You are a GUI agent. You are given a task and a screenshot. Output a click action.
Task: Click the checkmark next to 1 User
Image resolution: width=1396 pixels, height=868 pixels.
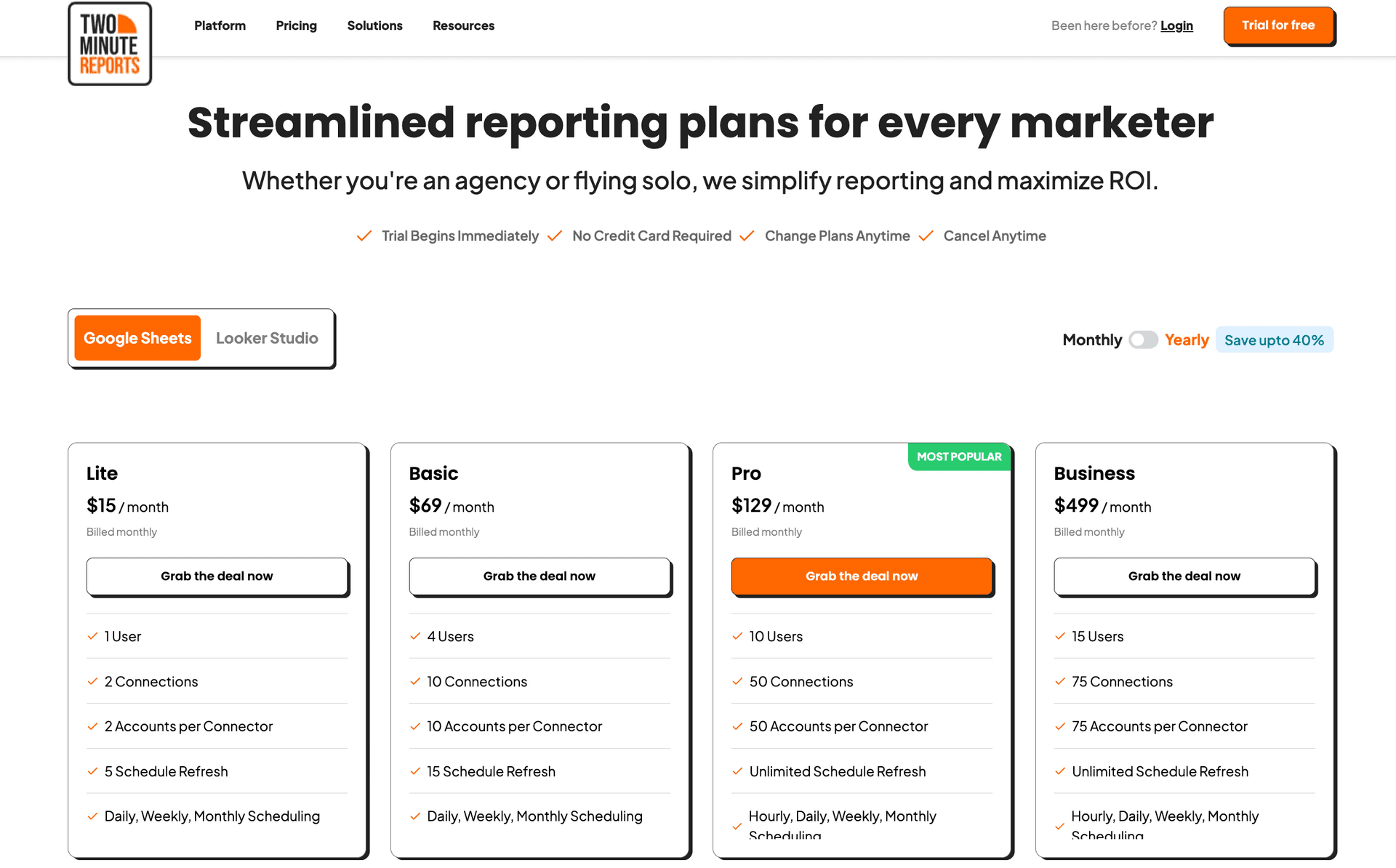[92, 636]
